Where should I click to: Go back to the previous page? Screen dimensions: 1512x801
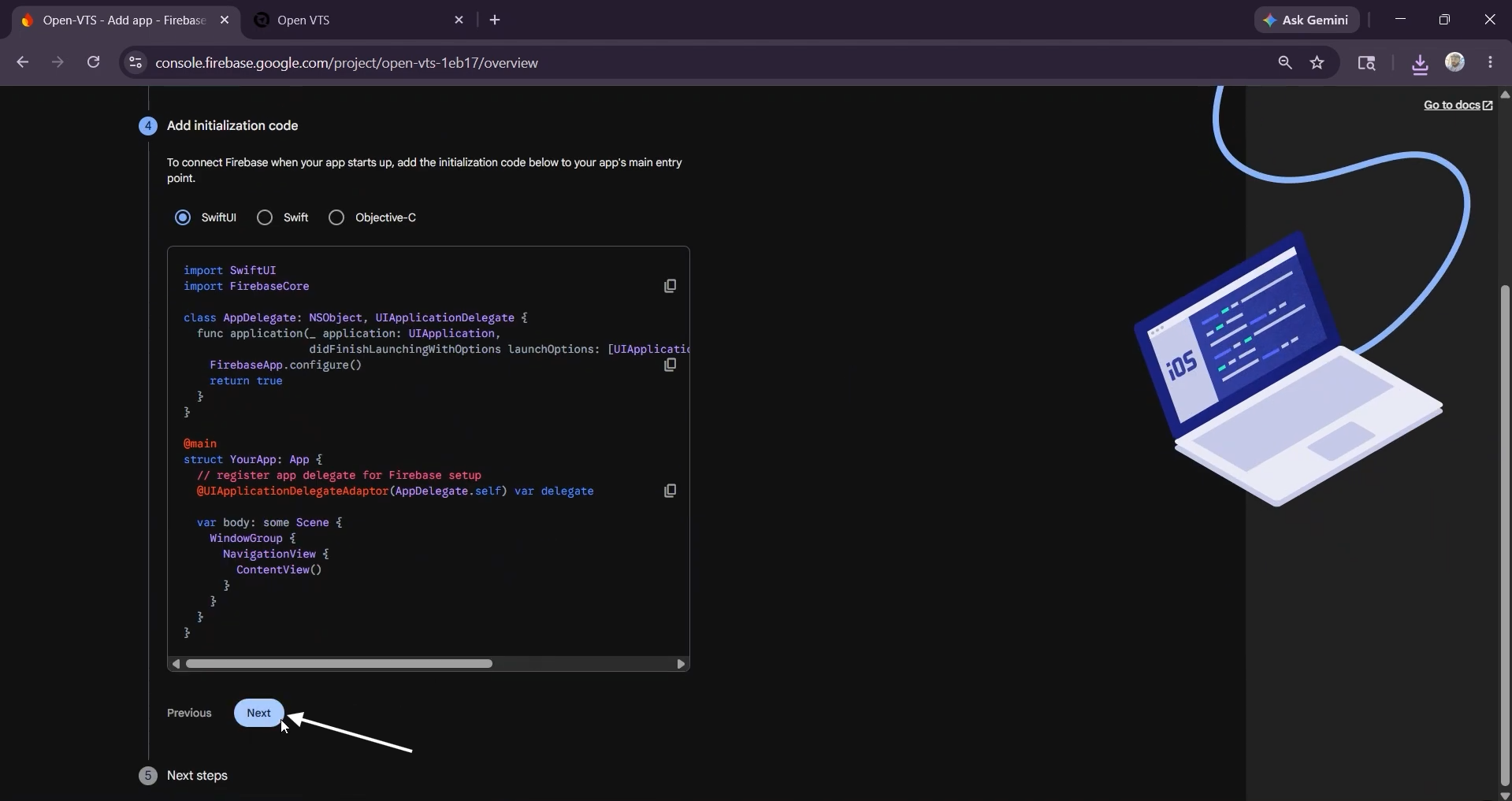pos(22,62)
